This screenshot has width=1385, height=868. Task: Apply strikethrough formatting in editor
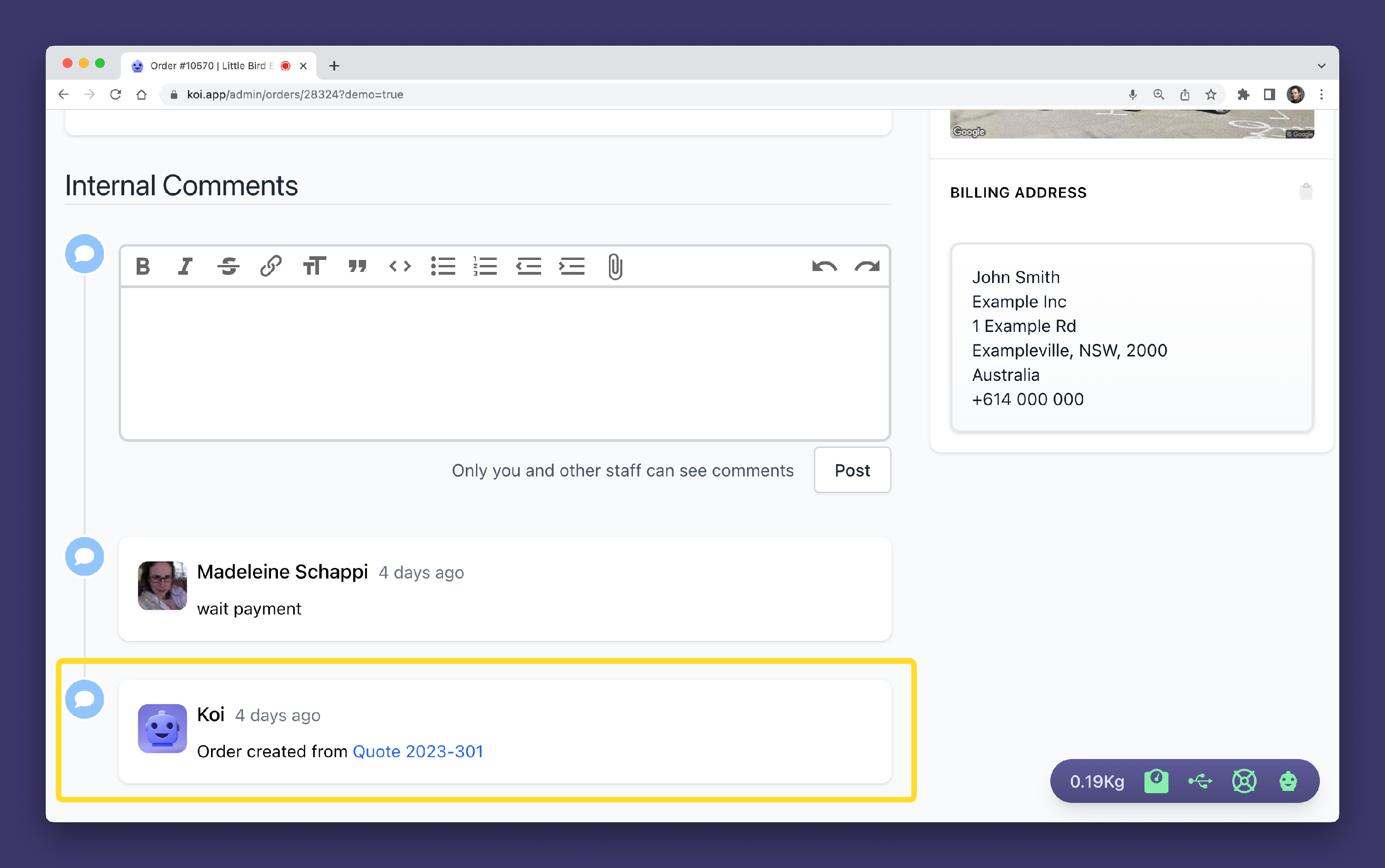point(228,266)
